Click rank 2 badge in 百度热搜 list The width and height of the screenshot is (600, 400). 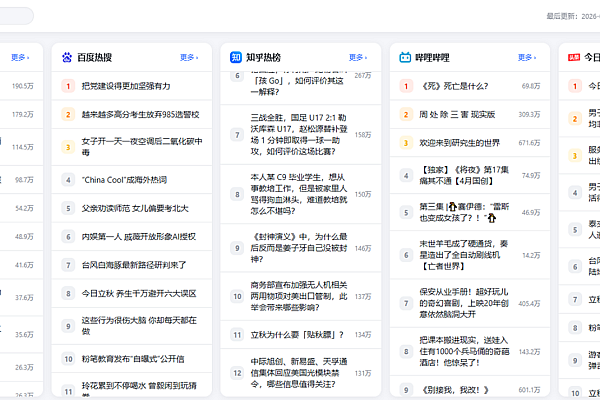(68, 114)
